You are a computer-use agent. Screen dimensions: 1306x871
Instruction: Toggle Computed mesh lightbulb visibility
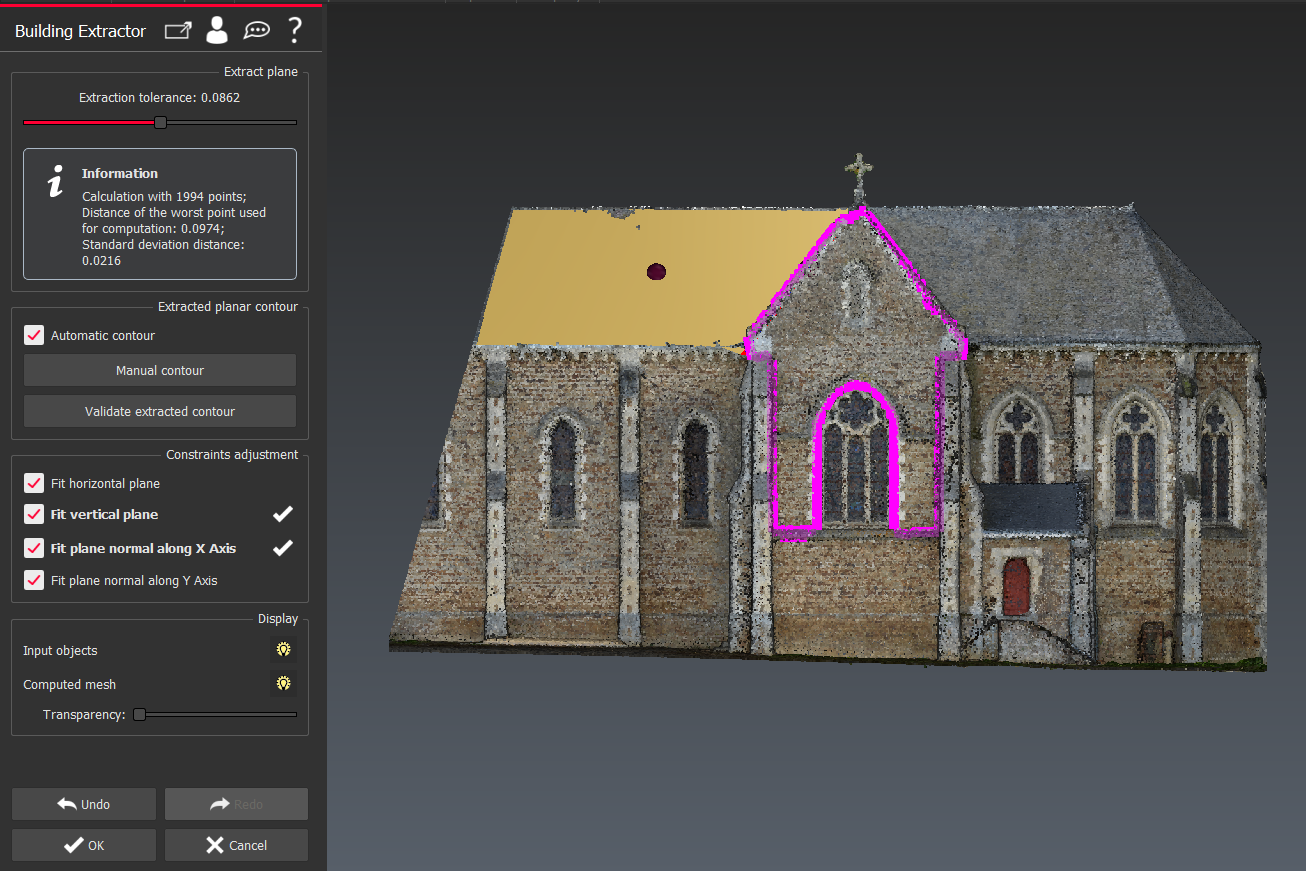click(x=284, y=684)
